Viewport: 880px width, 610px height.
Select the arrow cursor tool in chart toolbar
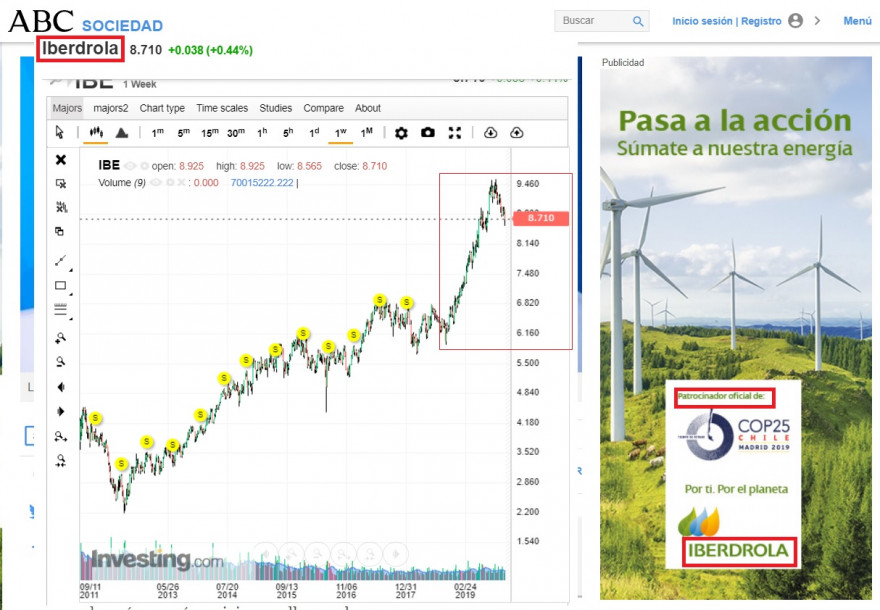point(59,132)
